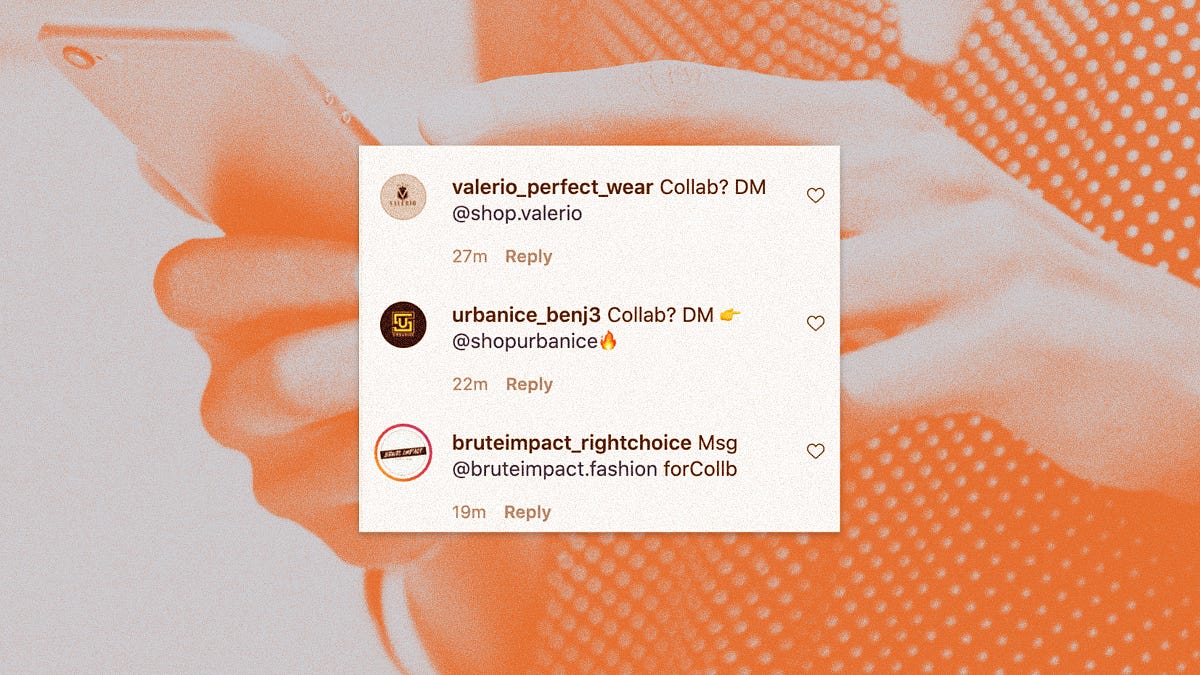This screenshot has width=1200, height=675.
Task: Reply to the valerio_perfect_wear comment
Action: click(x=528, y=256)
